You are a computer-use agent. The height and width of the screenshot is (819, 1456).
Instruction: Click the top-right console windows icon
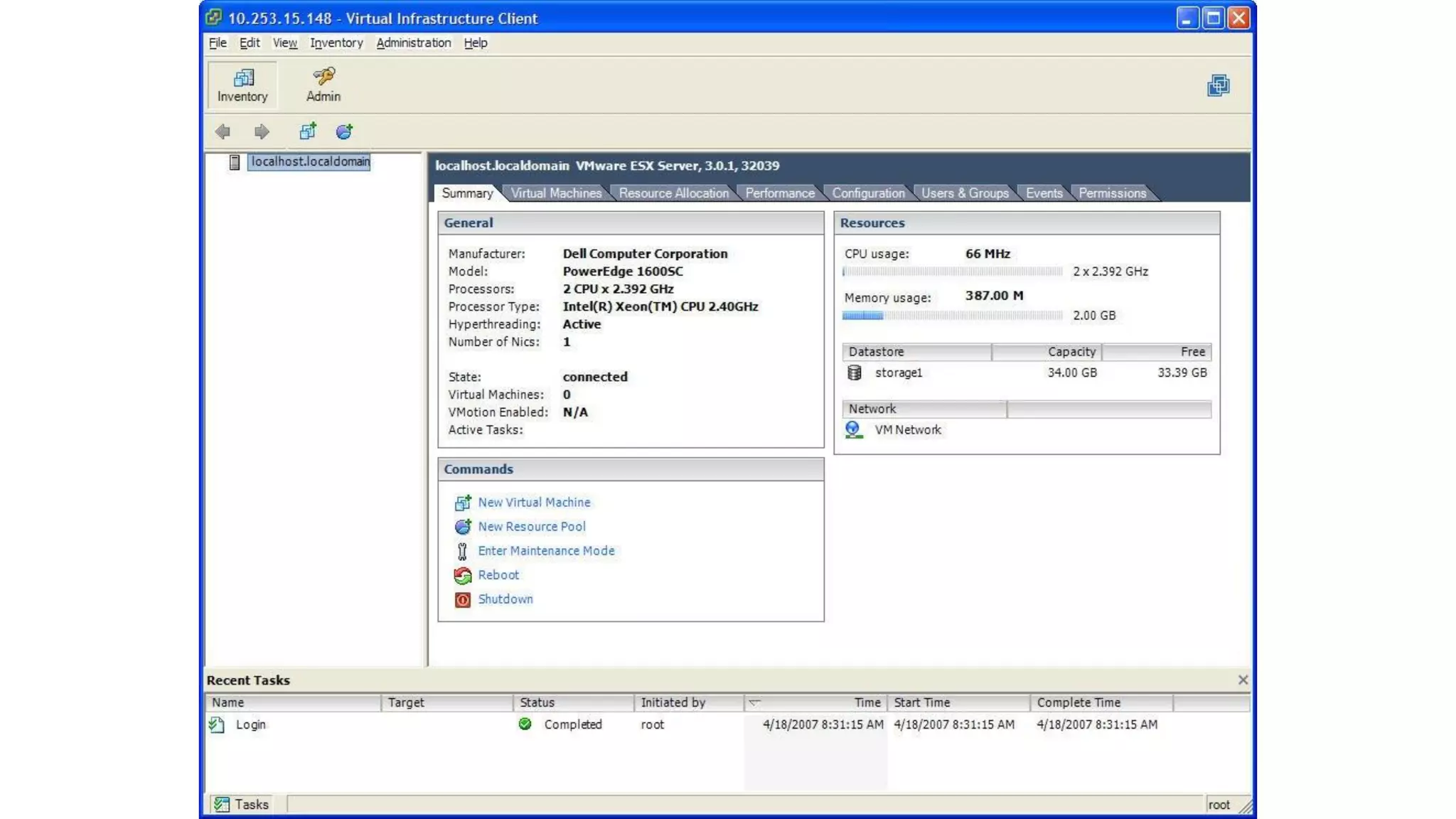(x=1218, y=86)
